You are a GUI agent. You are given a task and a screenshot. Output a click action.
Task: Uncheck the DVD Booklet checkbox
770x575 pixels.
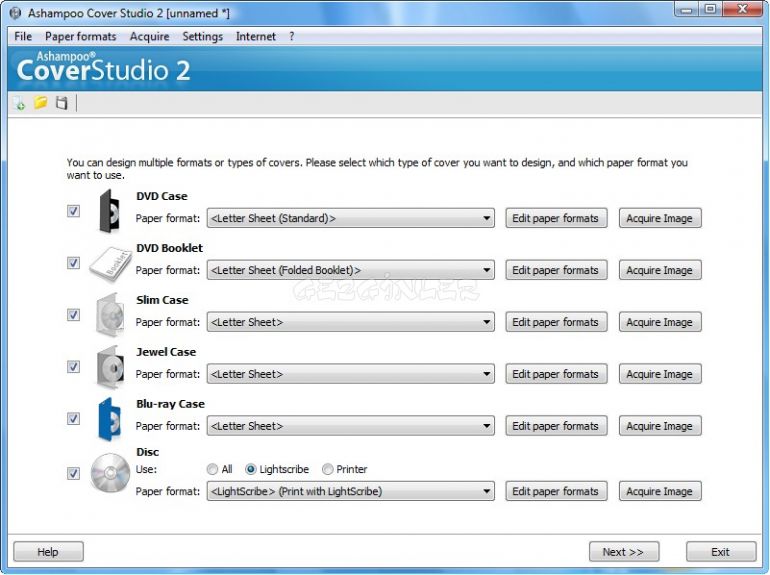(x=73, y=263)
